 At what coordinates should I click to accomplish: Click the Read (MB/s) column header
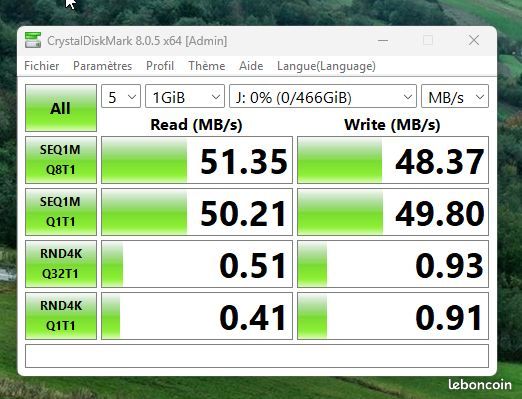coord(196,125)
